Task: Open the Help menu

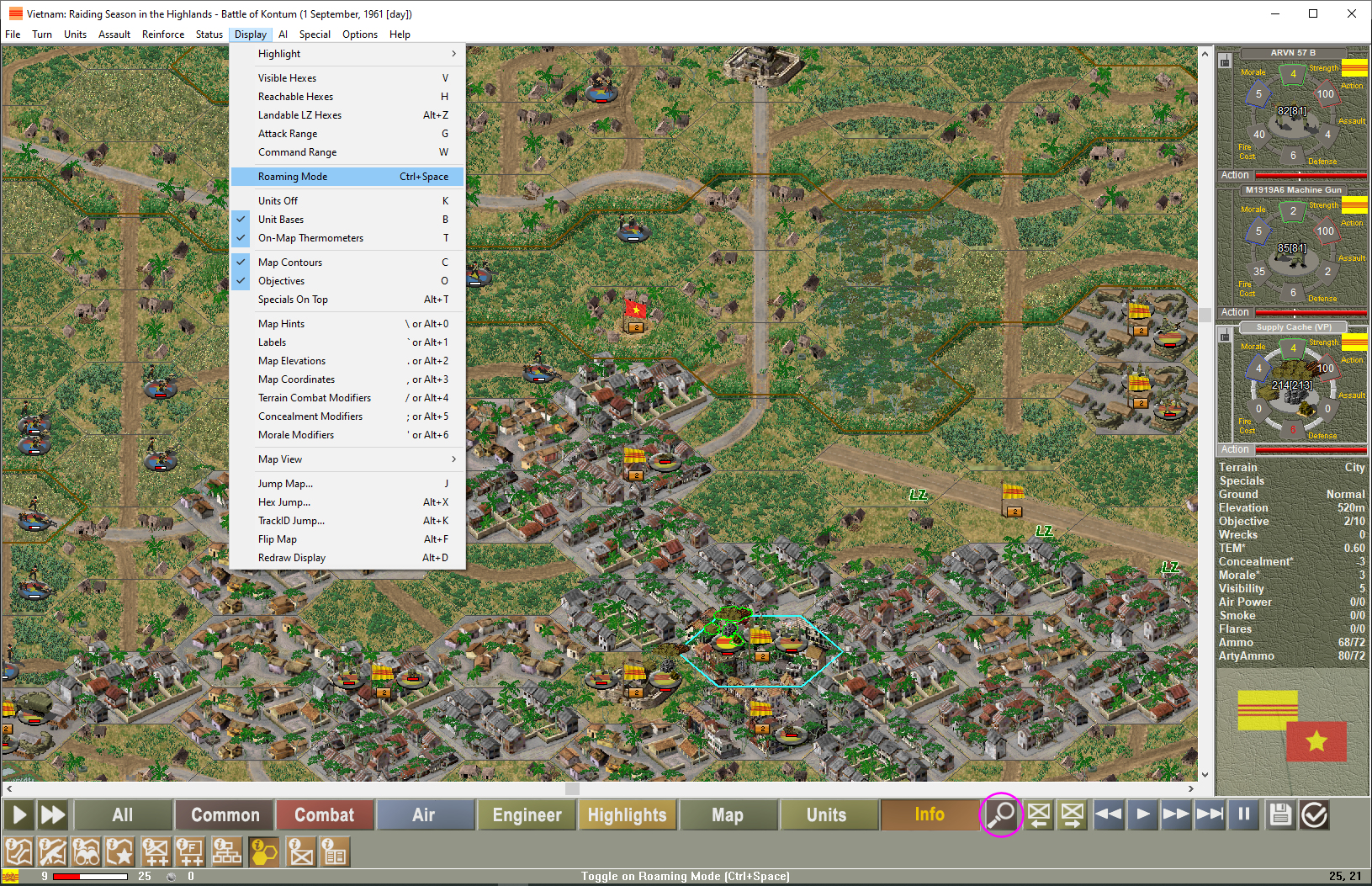Action: pyautogui.click(x=400, y=34)
